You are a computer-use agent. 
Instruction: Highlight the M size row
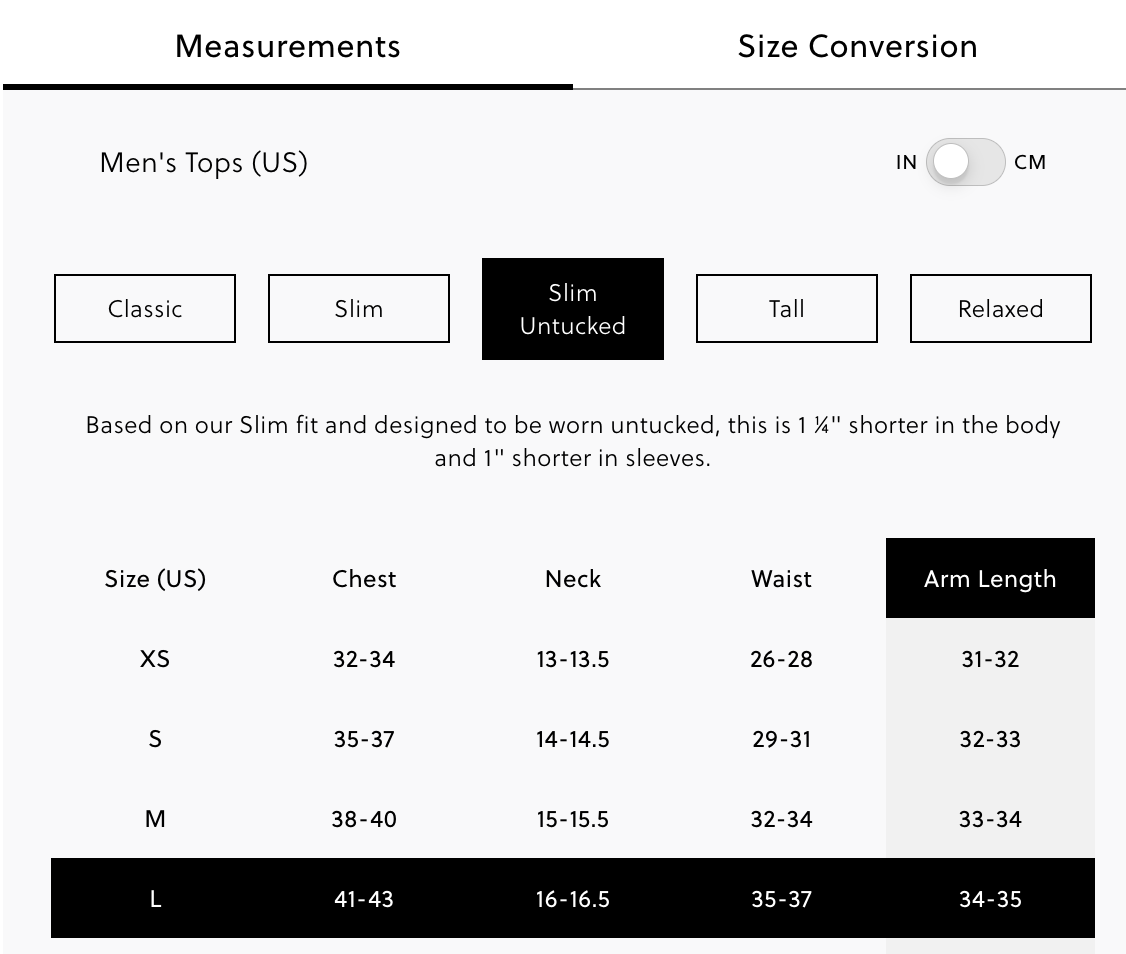tap(573, 819)
